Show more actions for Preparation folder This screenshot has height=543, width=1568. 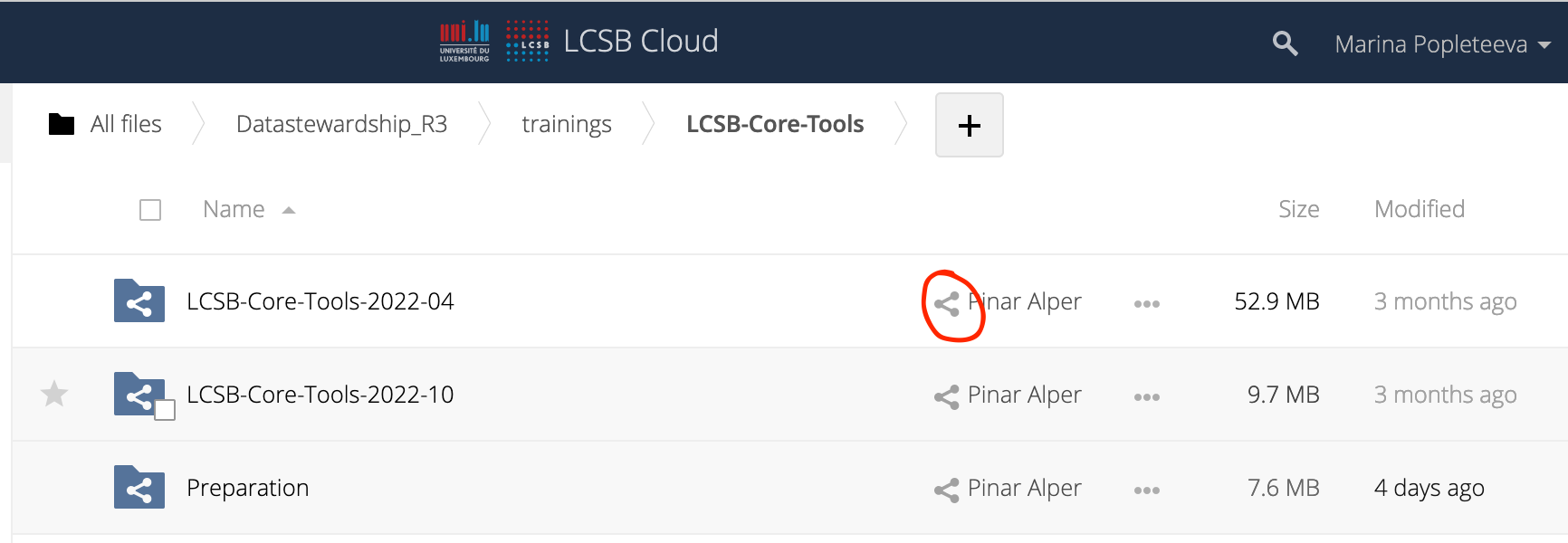pos(1146,491)
